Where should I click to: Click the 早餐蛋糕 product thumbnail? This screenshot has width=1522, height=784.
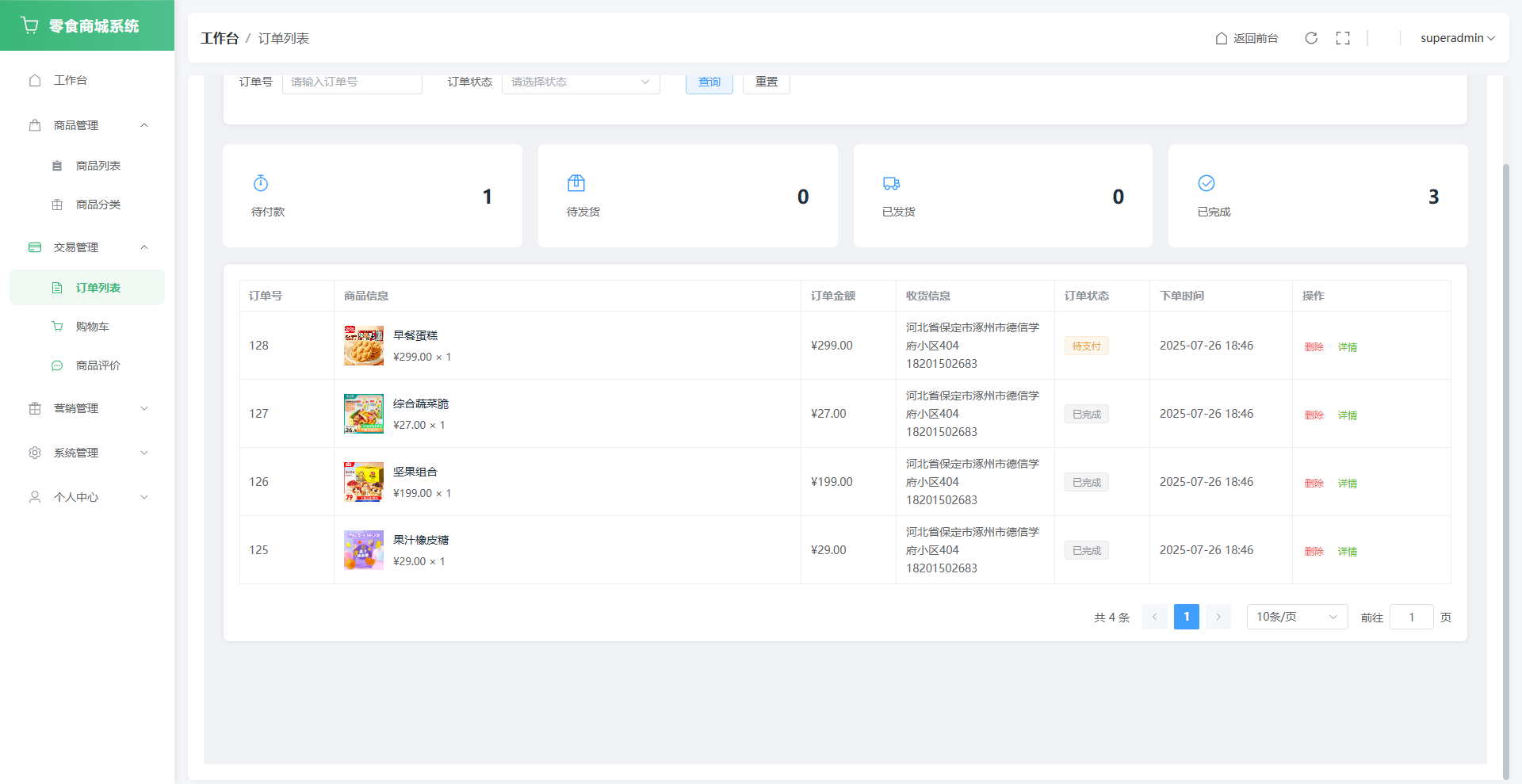point(364,346)
